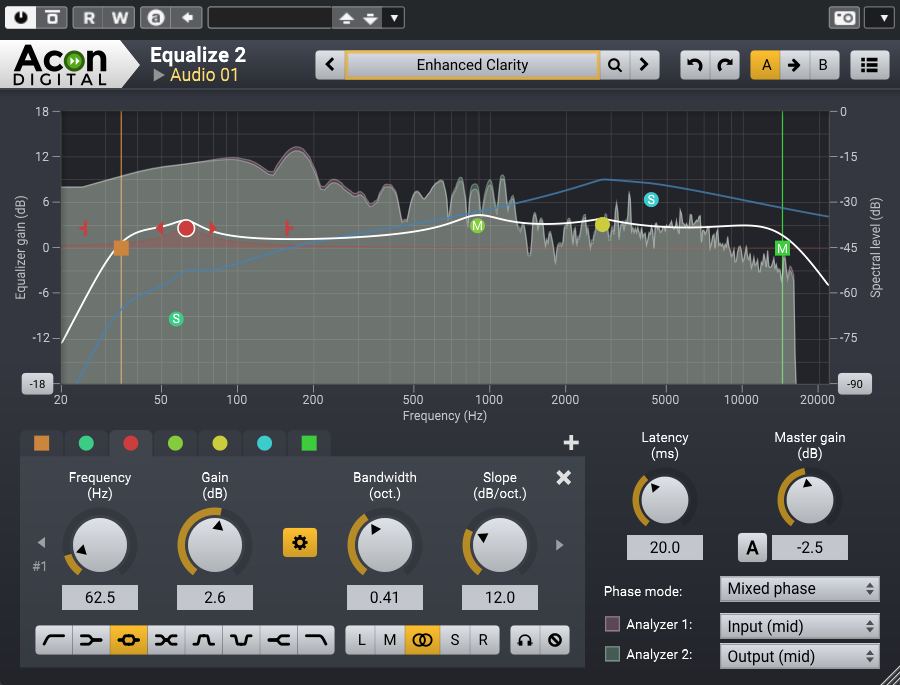Click the gain value field 2.6
Screen dimensions: 900x685
tap(215, 598)
